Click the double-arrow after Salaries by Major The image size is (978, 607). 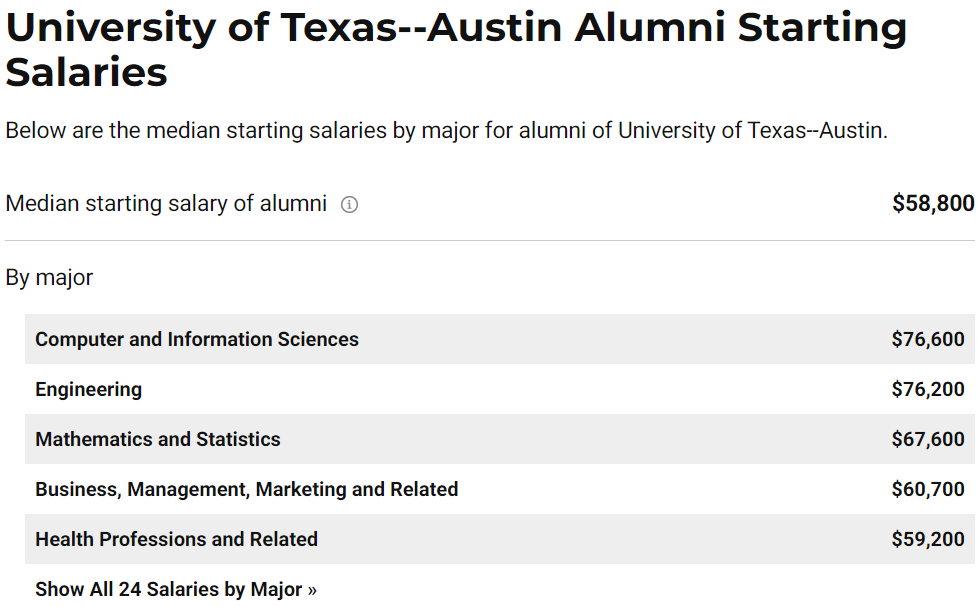point(312,590)
